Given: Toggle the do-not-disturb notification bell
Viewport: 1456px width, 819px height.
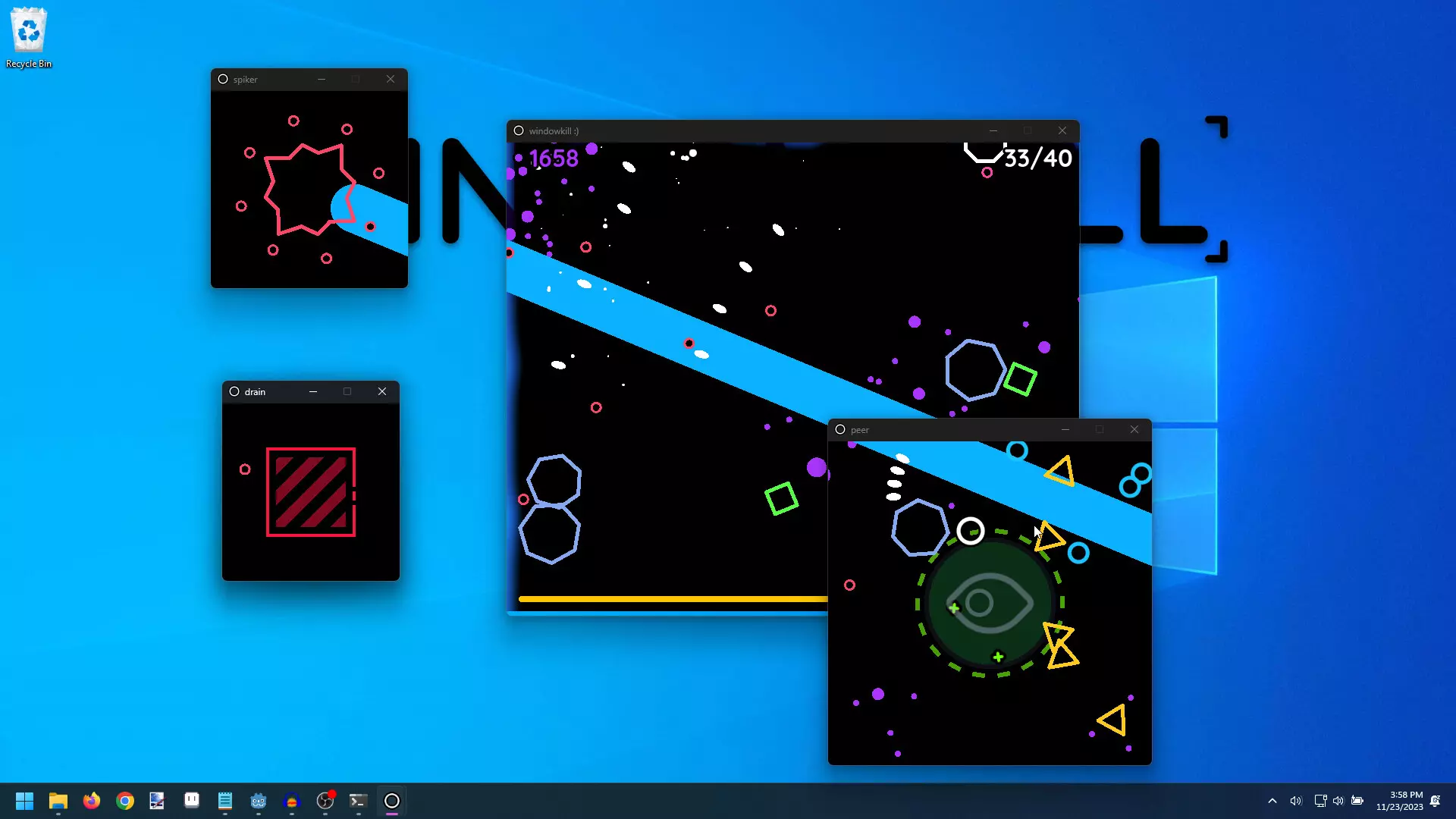Looking at the screenshot, I should [x=1436, y=801].
